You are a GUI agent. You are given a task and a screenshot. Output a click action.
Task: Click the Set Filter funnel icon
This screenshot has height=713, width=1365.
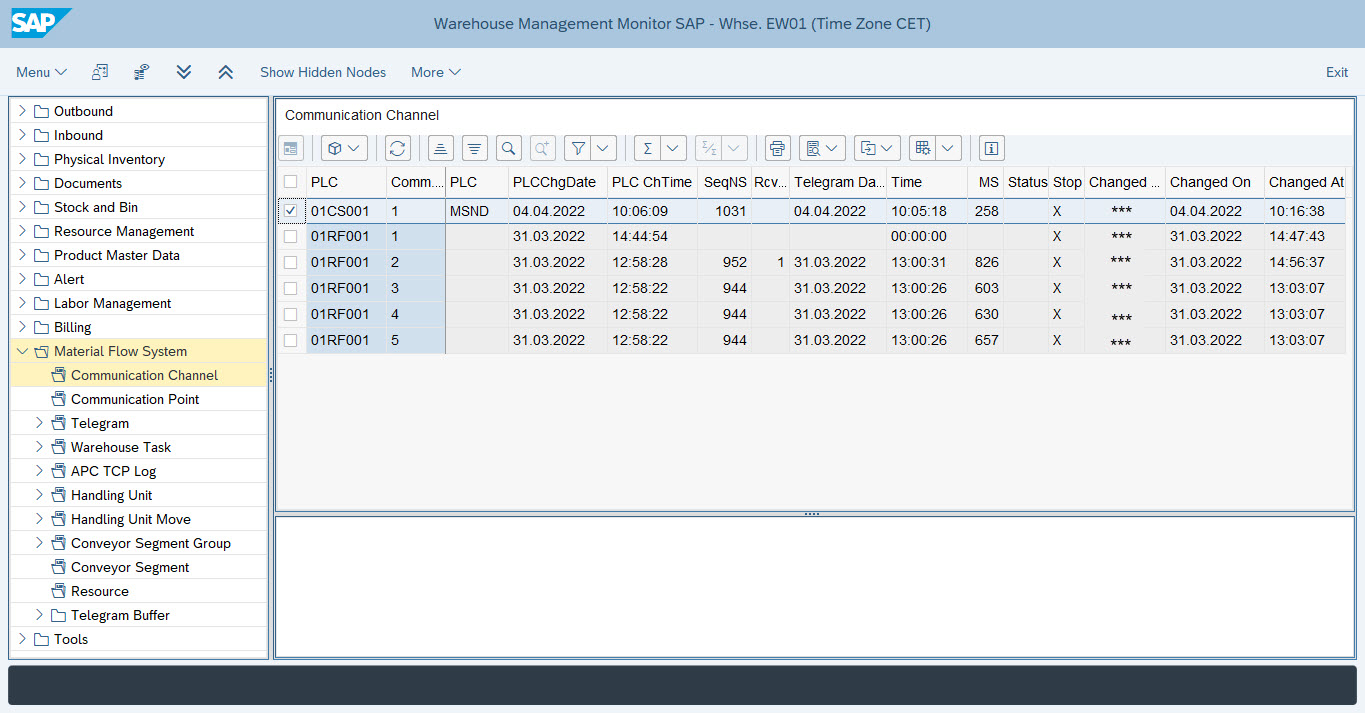[x=578, y=148]
